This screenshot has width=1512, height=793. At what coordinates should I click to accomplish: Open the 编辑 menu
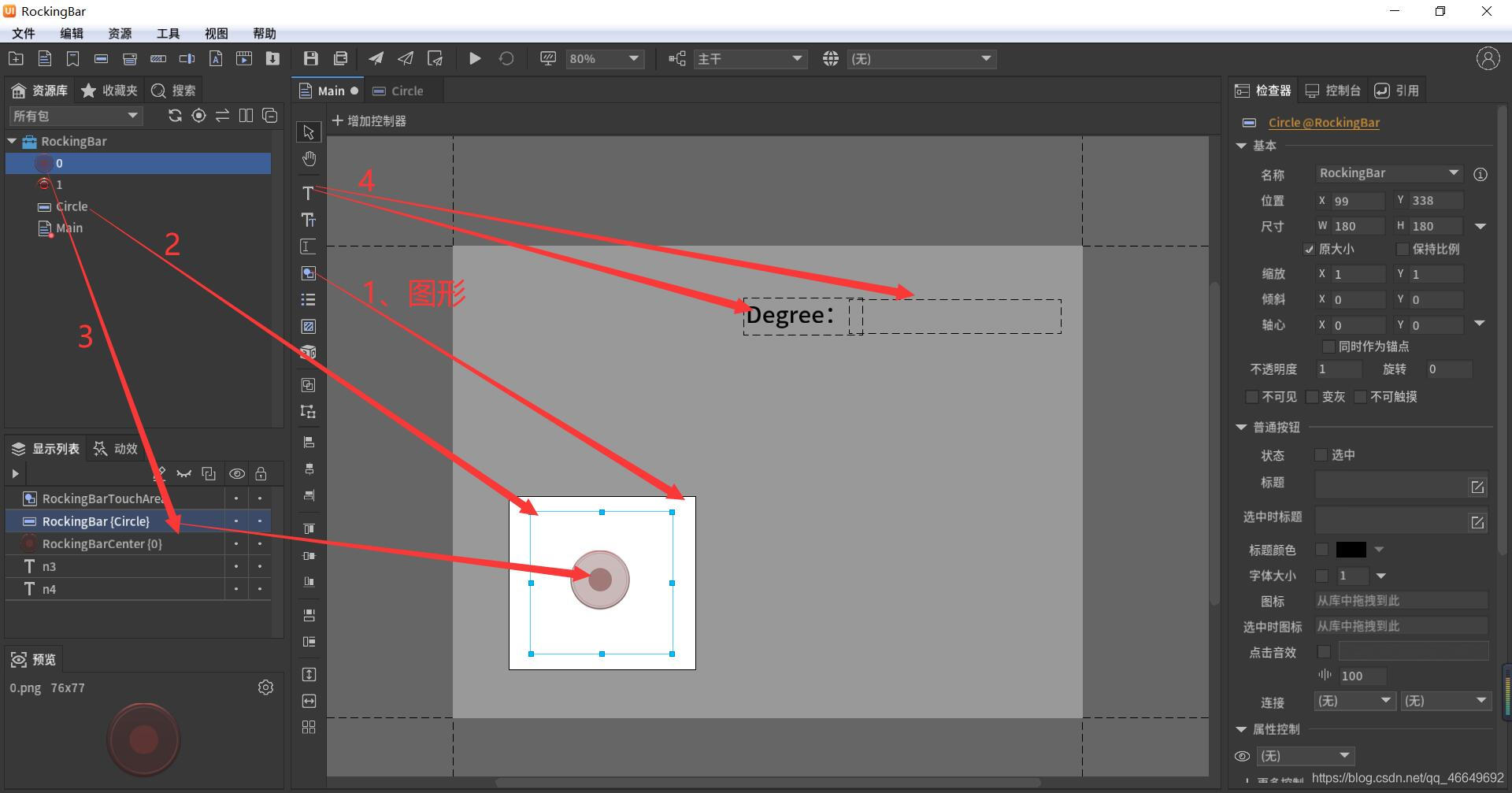point(72,33)
